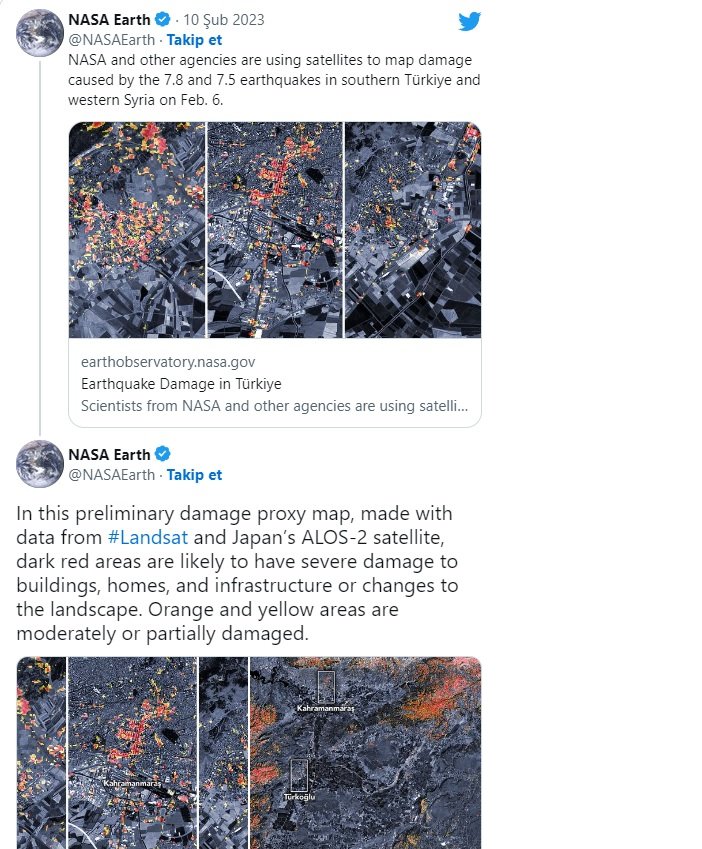This screenshot has width=702, height=849.
Task: Click NASA Earth avatar in the second tweet
Action: click(40, 464)
